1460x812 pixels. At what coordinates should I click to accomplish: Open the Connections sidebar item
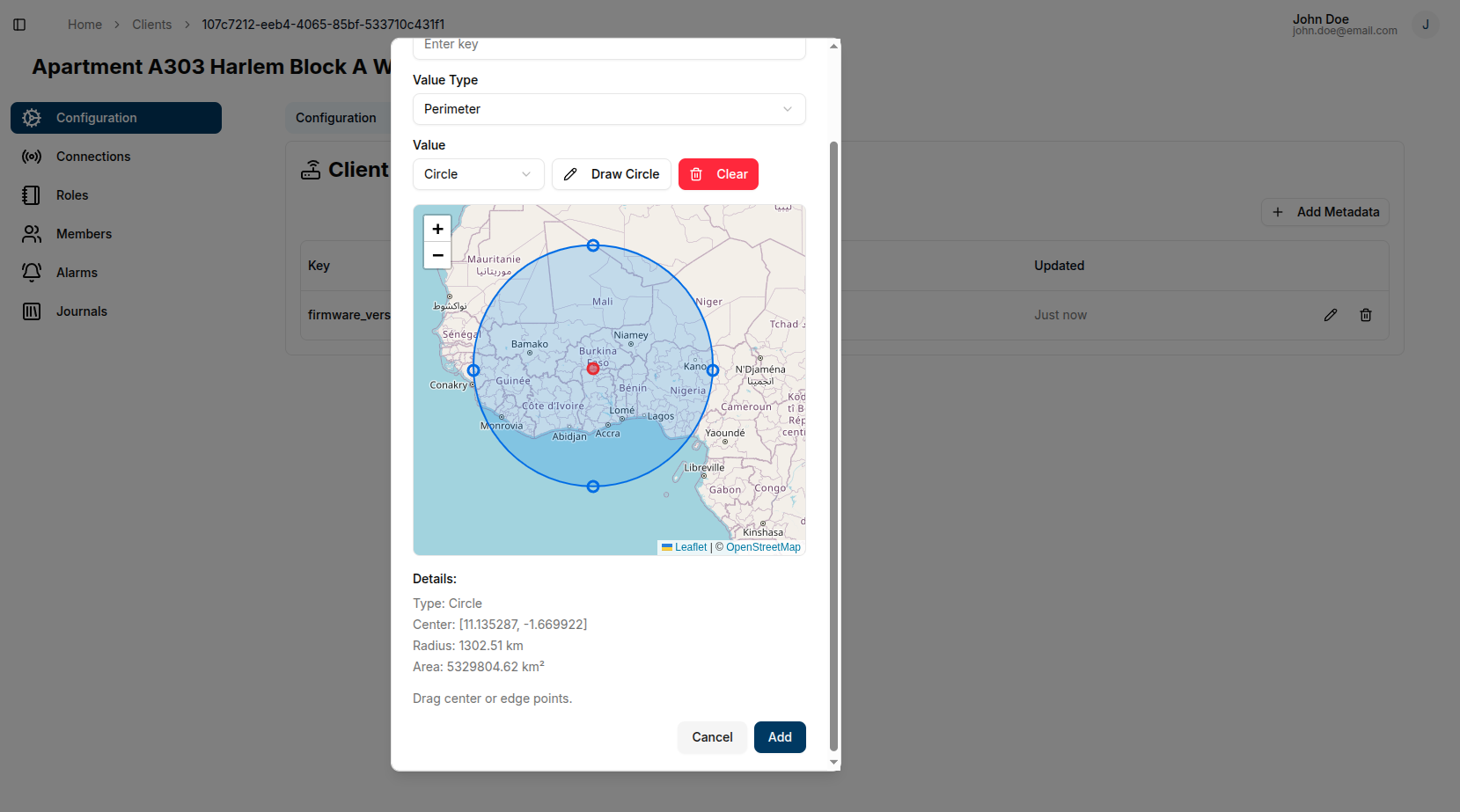pos(92,157)
